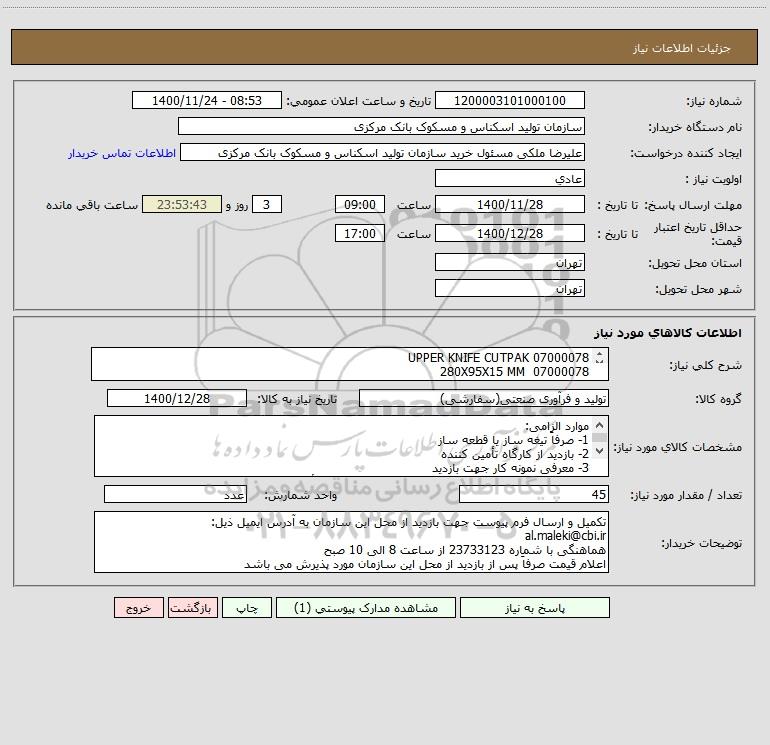Click response deadline date 1400/11/28
Screen dimensions: 770x745
pyautogui.click(x=510, y=204)
